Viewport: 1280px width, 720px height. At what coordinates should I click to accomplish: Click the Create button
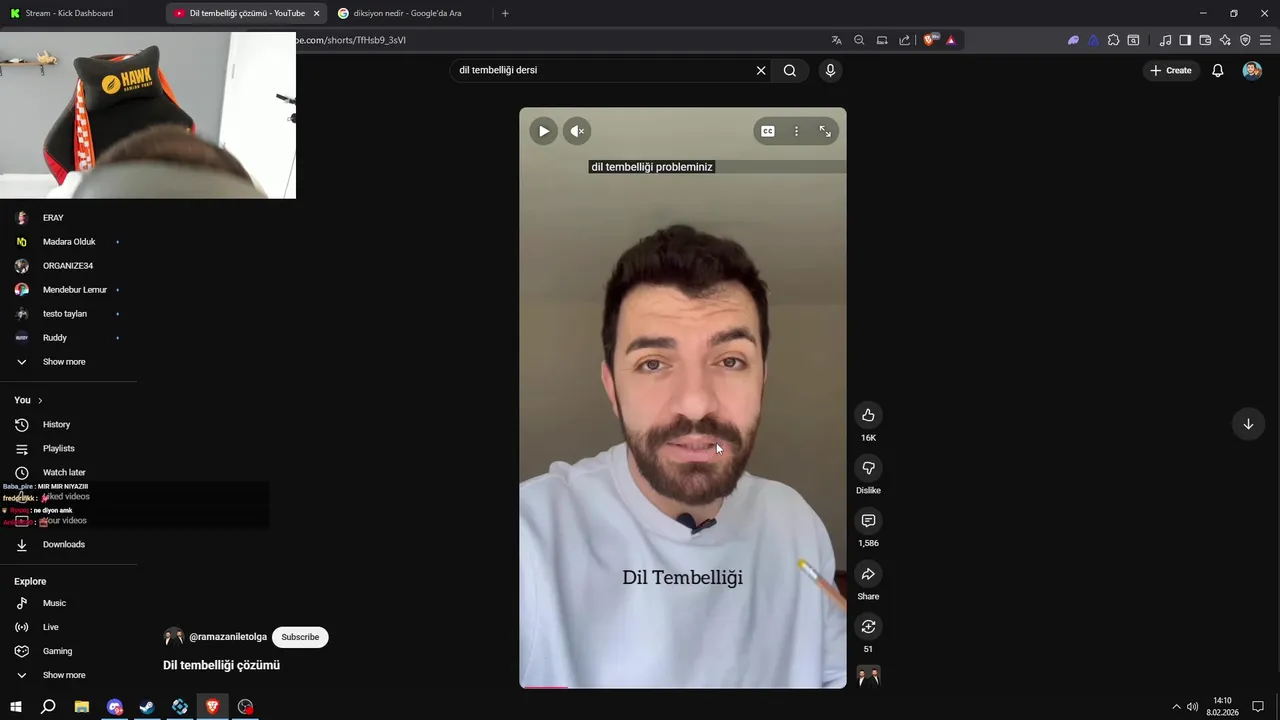click(x=1171, y=70)
